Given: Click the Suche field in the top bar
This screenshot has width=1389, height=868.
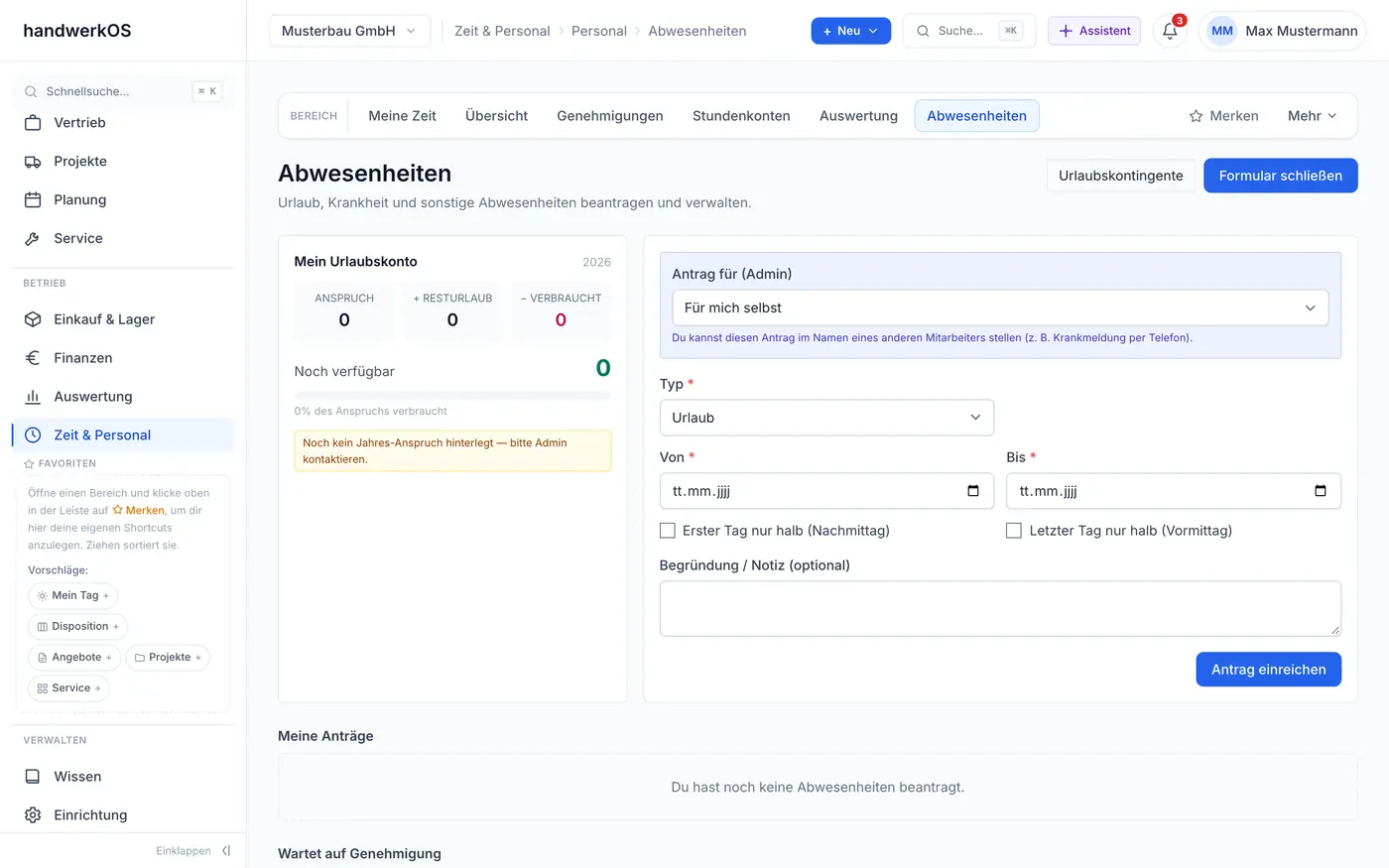Looking at the screenshot, I should tap(968, 31).
